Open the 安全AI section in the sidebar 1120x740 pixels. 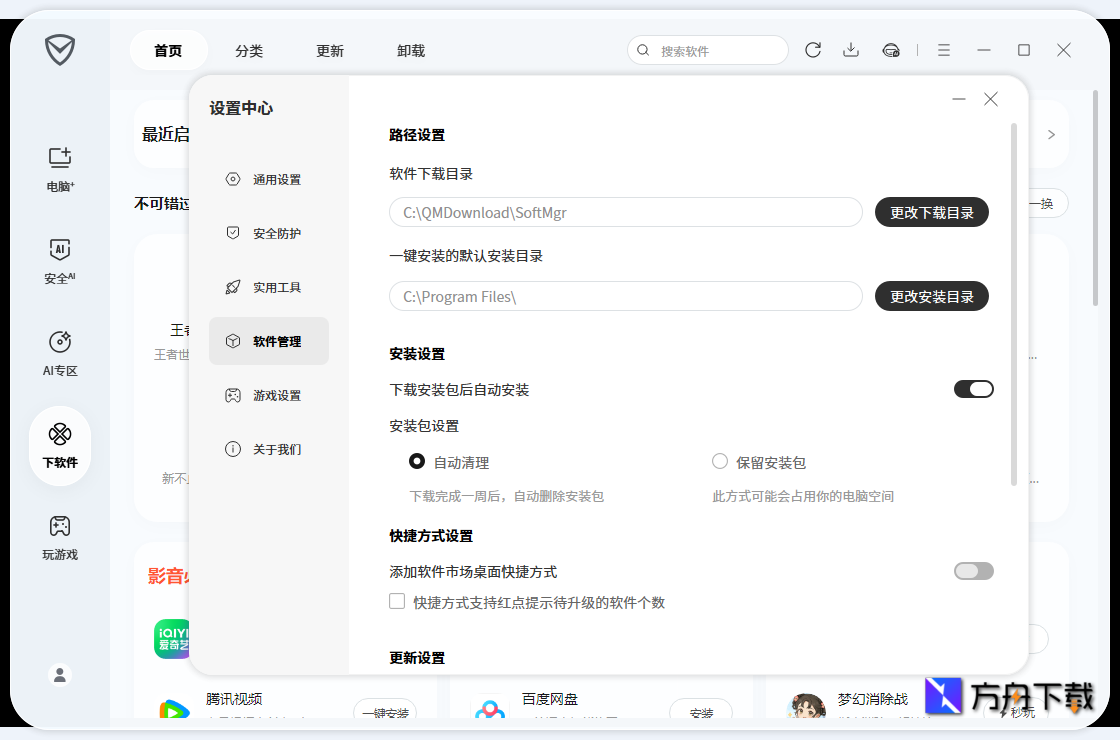[59, 260]
